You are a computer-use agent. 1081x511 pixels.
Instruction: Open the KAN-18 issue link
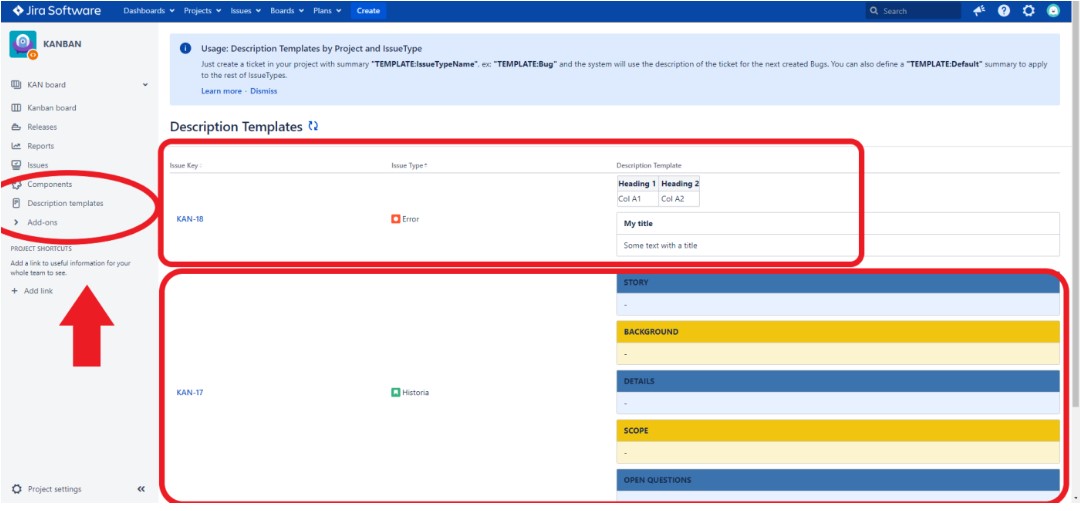[x=190, y=218]
